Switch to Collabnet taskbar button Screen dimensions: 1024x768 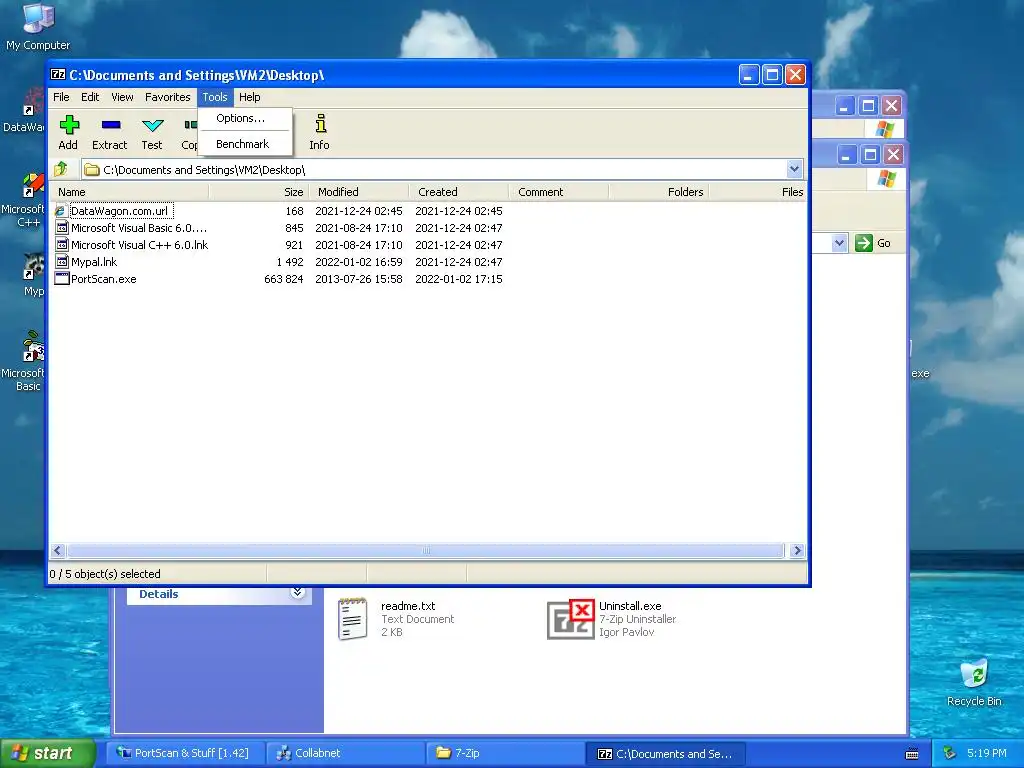tap(345, 753)
